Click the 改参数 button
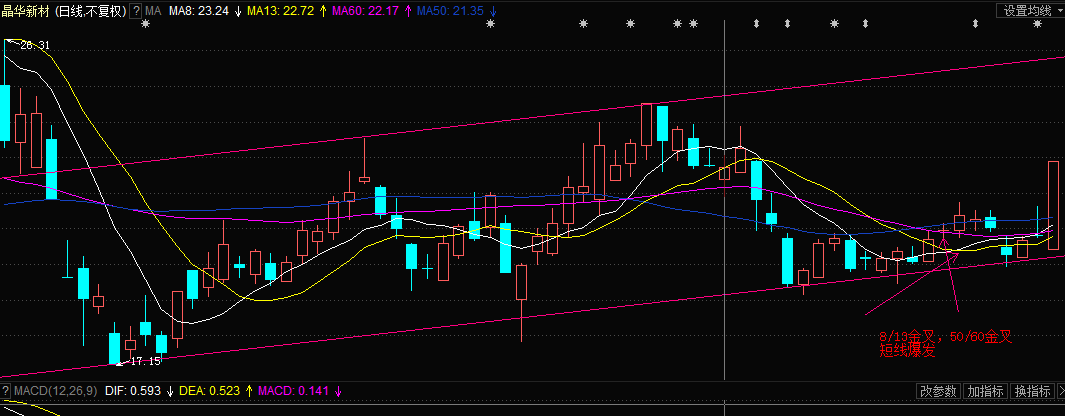This screenshot has width=1065, height=416. (x=939, y=391)
